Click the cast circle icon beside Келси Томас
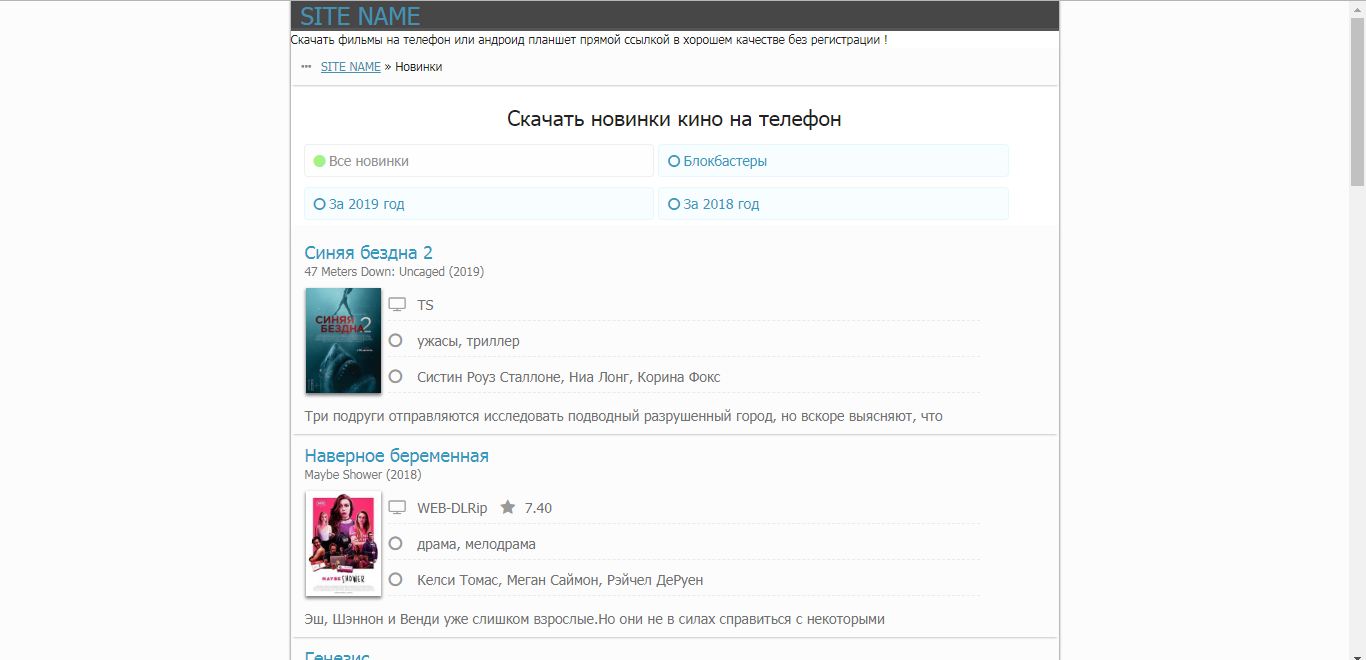Image resolution: width=1366 pixels, height=660 pixels. (396, 580)
